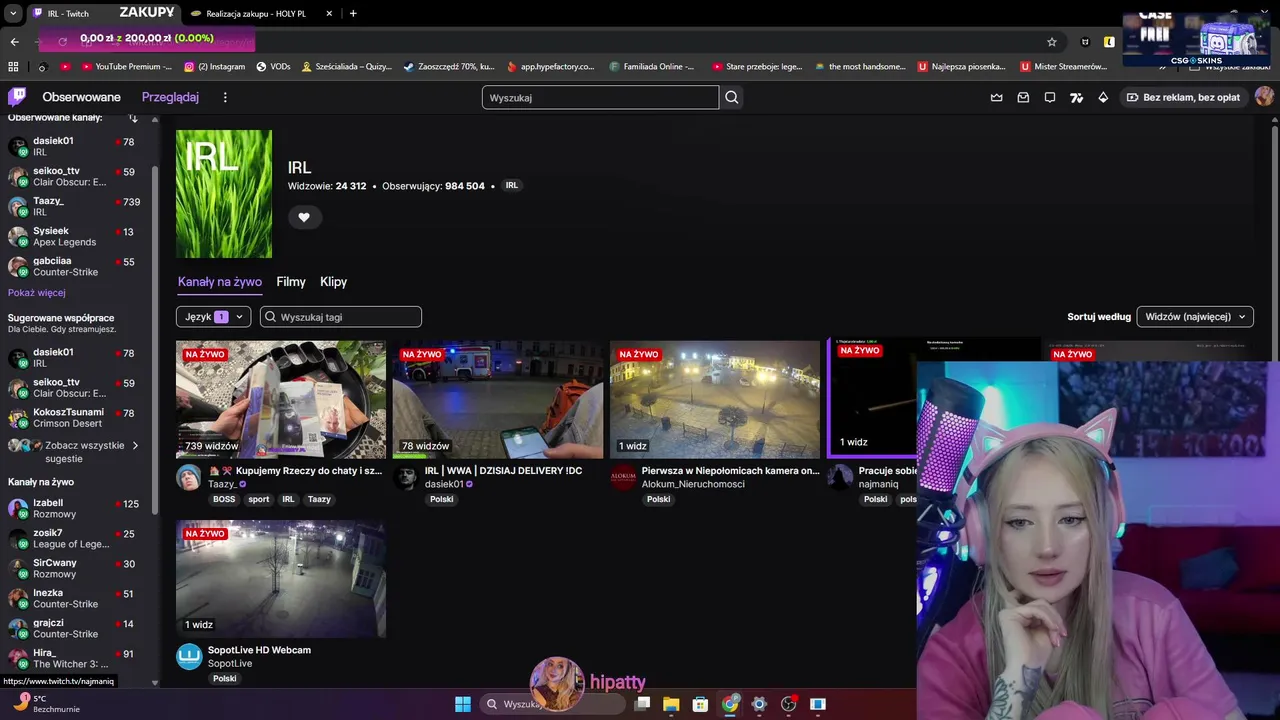Viewport: 1280px width, 720px height.
Task: Open Prime loot crown icon
Action: [x=997, y=97]
